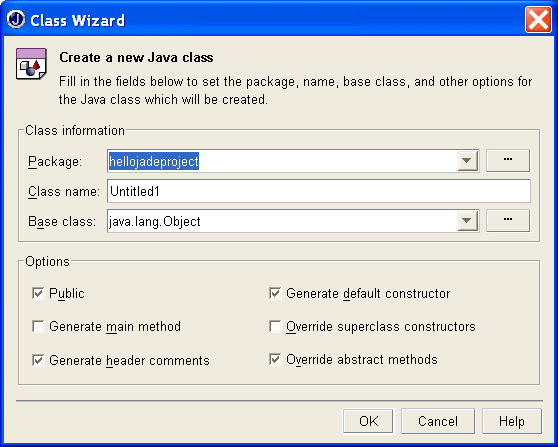Select the Package text field

point(283,161)
